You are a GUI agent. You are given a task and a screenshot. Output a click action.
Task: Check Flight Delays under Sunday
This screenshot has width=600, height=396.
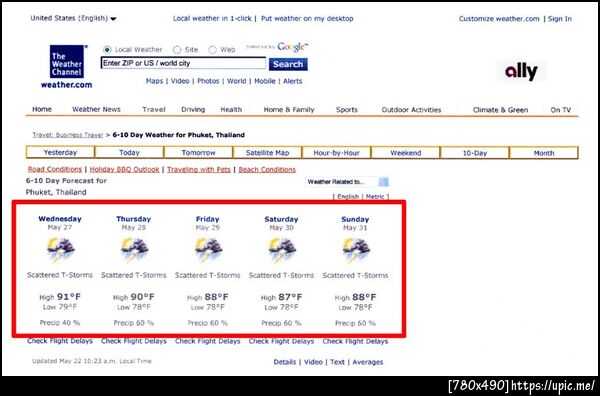(355, 341)
